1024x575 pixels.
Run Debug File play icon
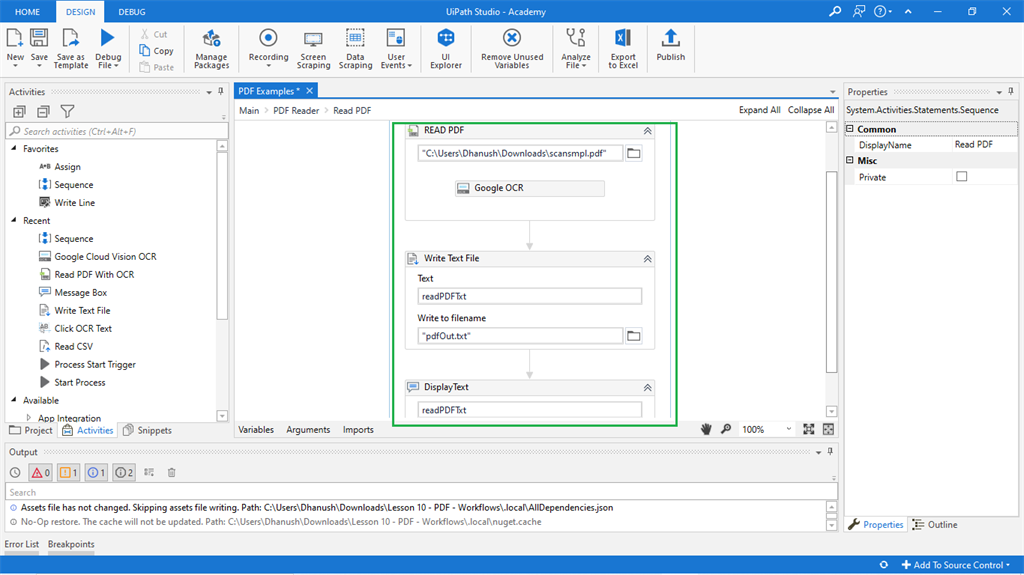[108, 39]
